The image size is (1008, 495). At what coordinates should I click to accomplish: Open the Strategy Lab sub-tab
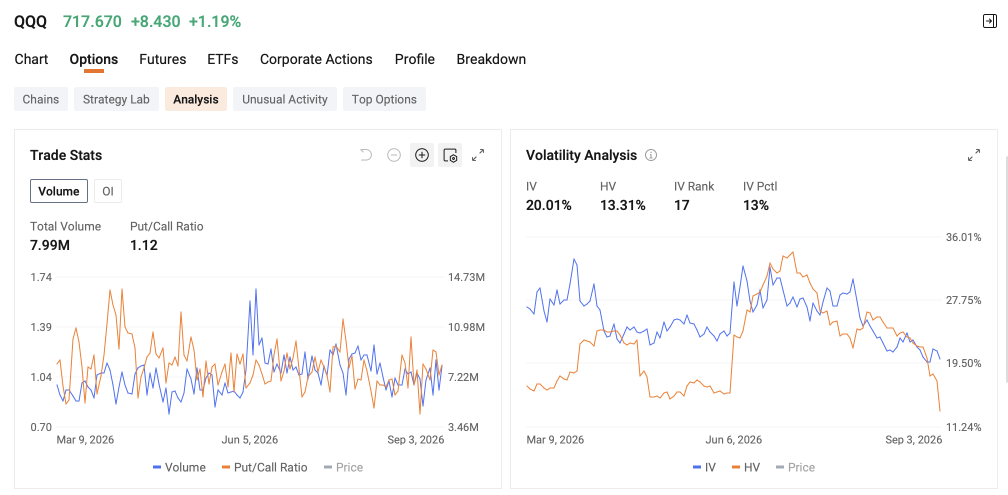tap(116, 99)
